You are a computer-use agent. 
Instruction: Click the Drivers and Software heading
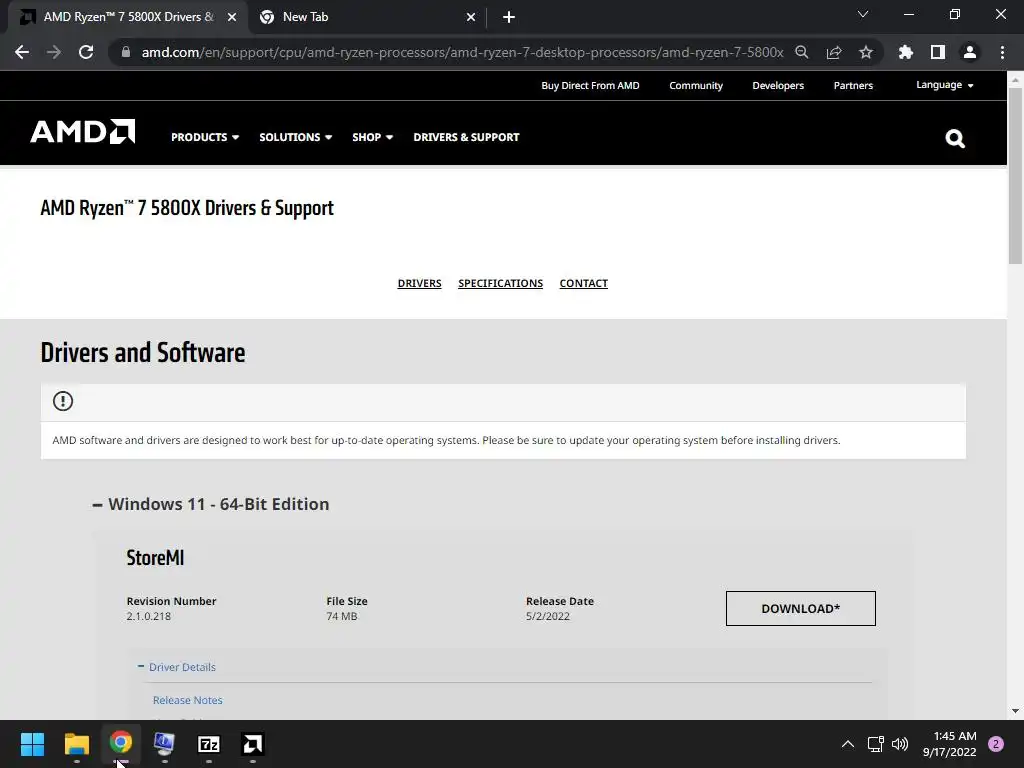[143, 353]
